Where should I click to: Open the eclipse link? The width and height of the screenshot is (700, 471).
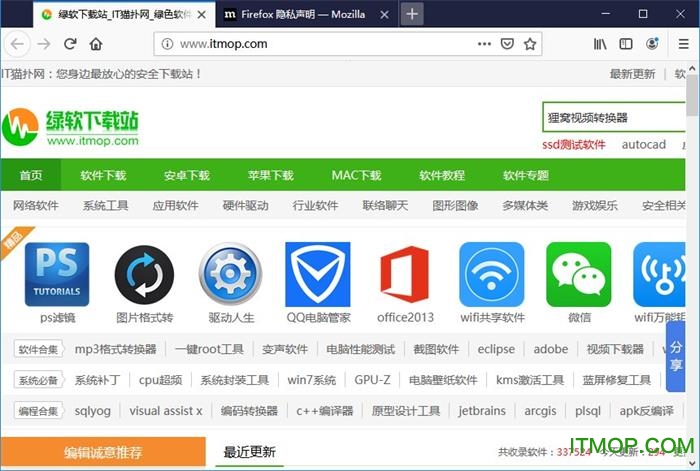click(x=496, y=349)
